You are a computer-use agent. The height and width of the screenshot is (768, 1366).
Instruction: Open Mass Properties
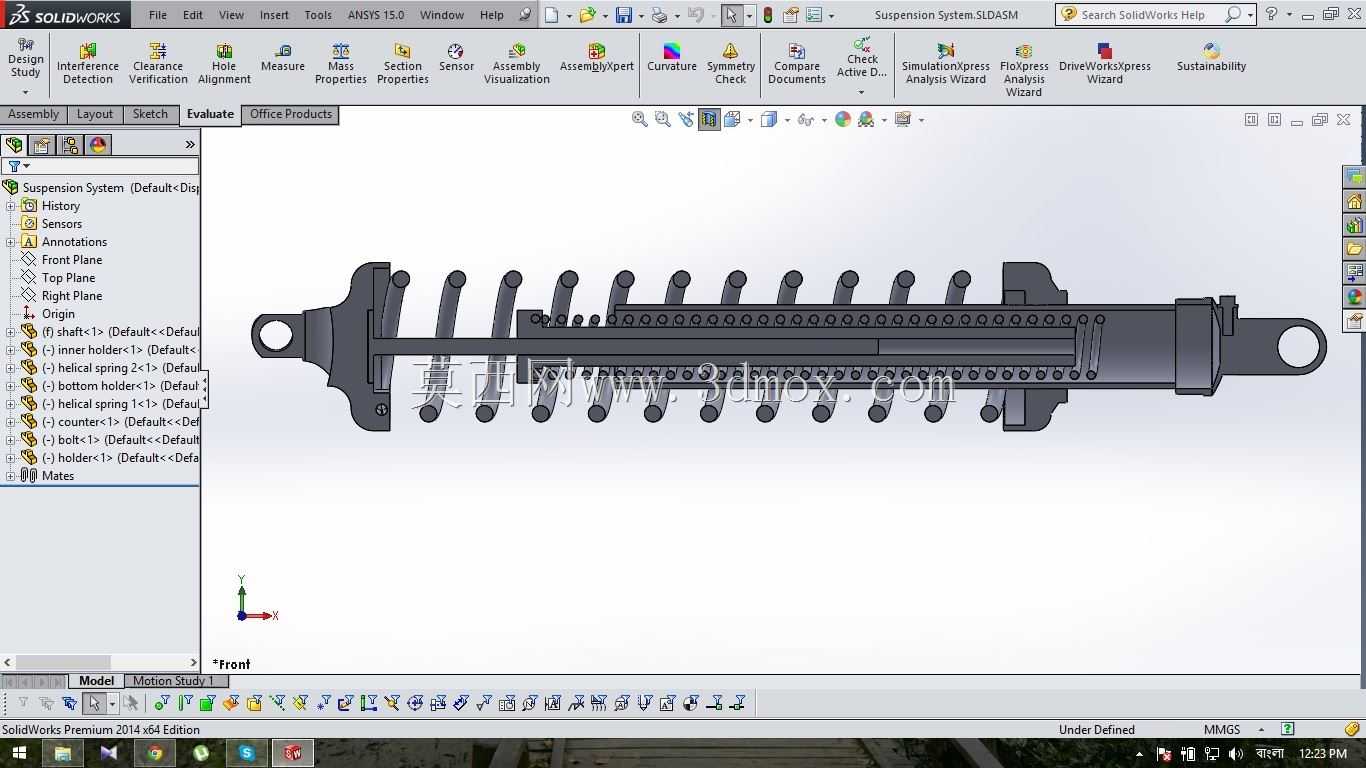(341, 64)
